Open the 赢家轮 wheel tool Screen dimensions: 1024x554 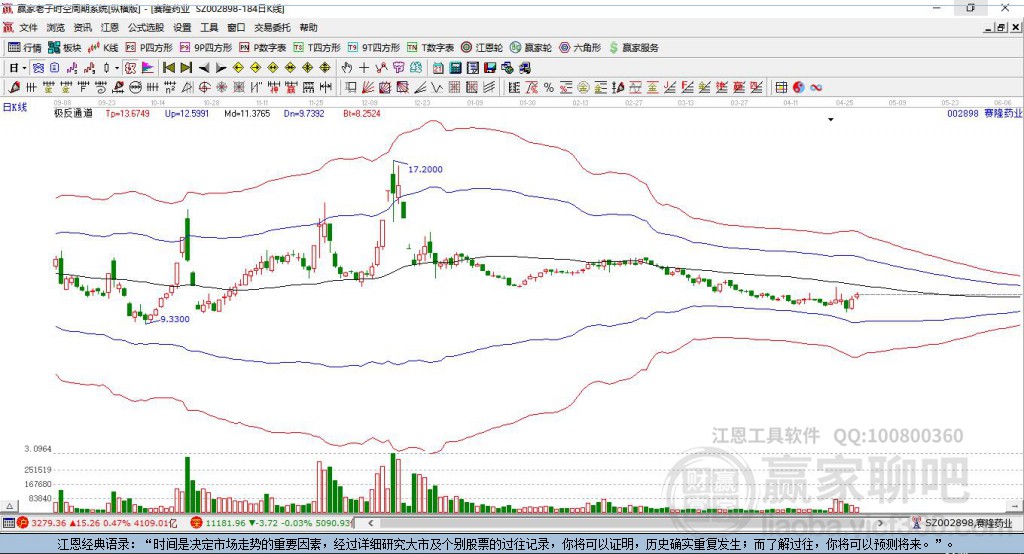click(531, 48)
